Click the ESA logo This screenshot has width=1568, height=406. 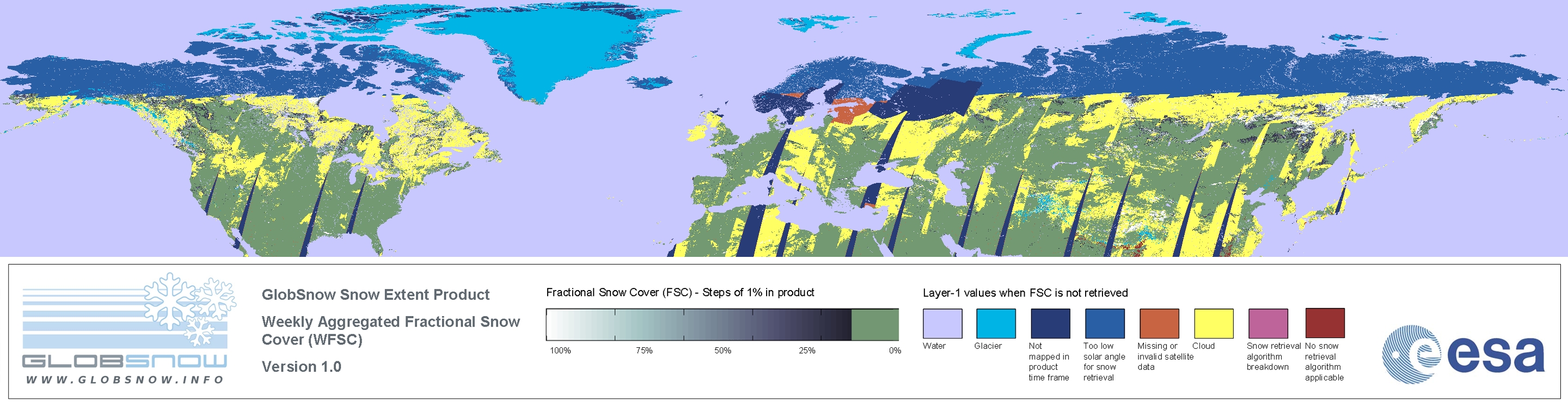[1463, 354]
